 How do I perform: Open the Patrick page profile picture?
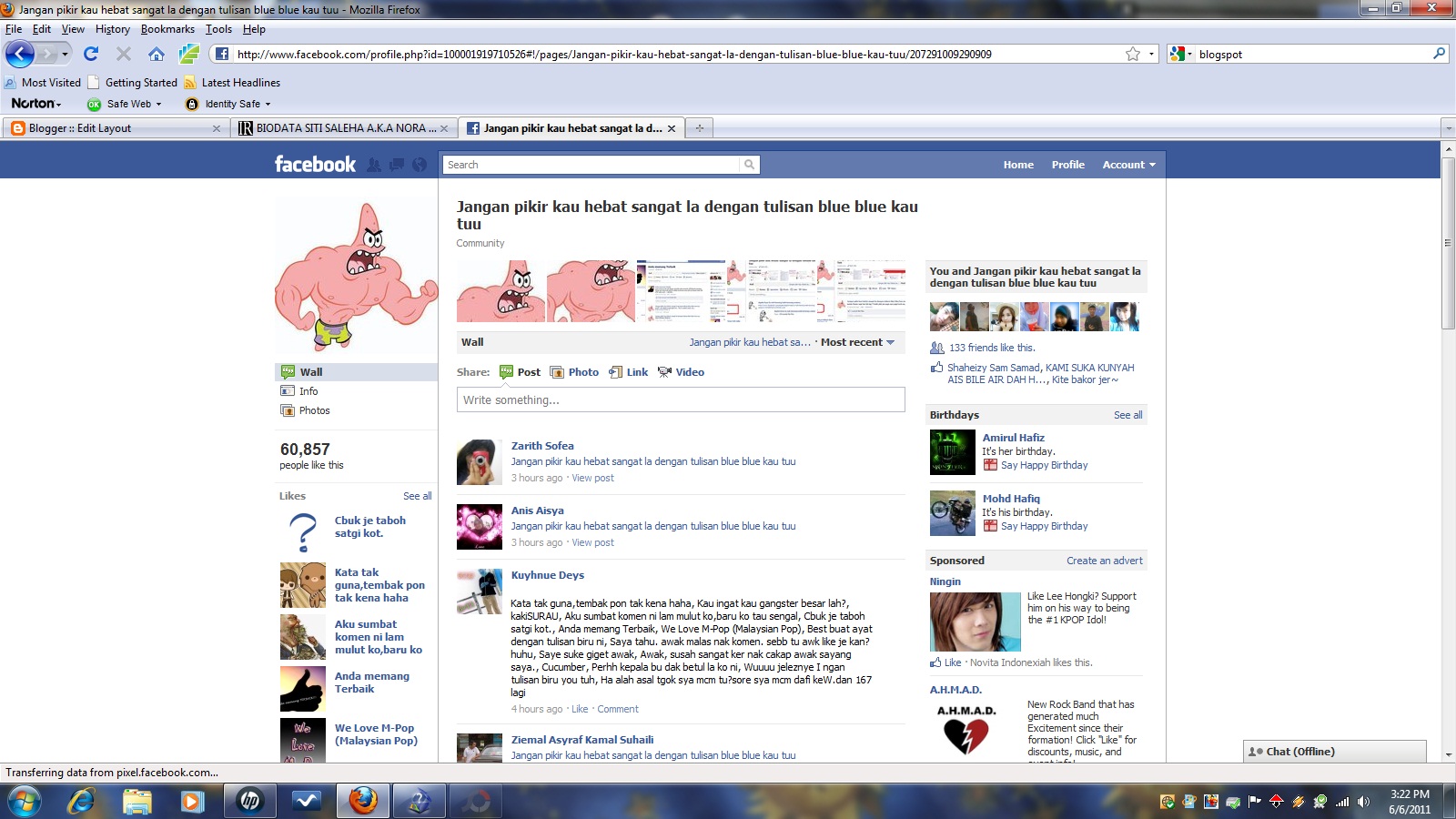[x=356, y=276]
